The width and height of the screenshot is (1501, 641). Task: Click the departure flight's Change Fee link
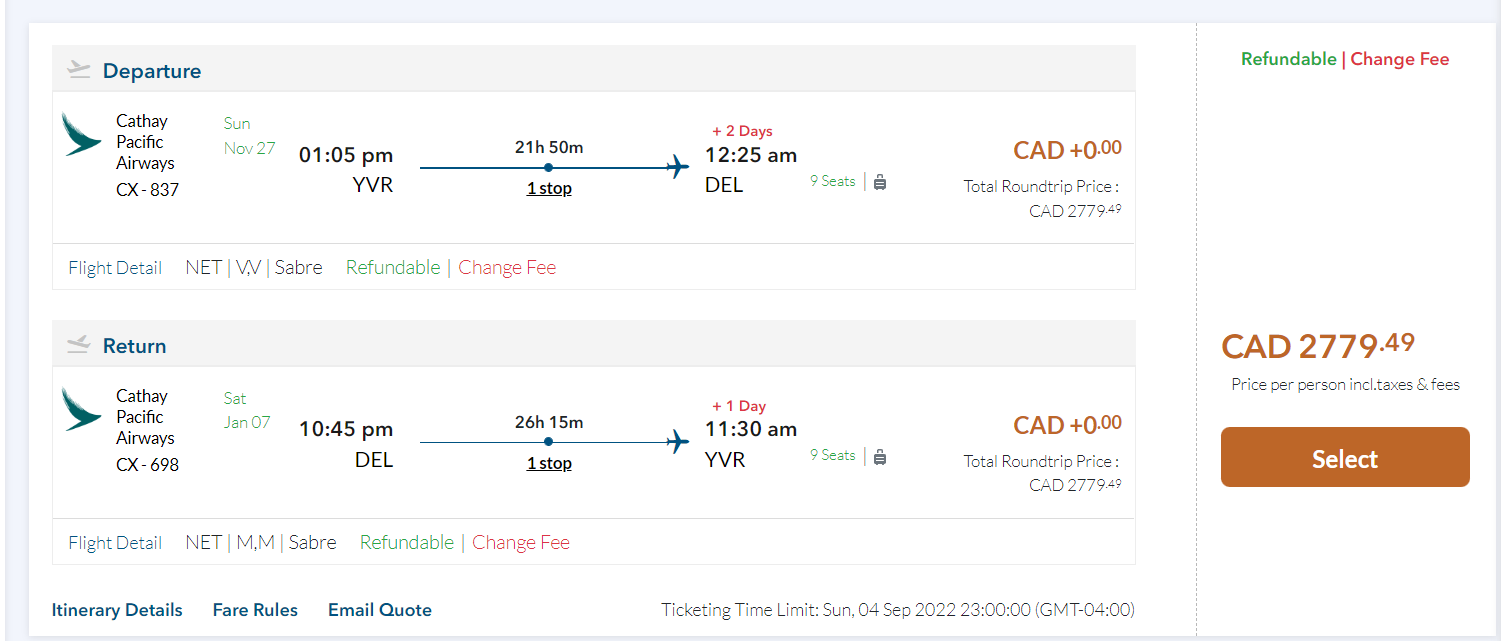507,268
